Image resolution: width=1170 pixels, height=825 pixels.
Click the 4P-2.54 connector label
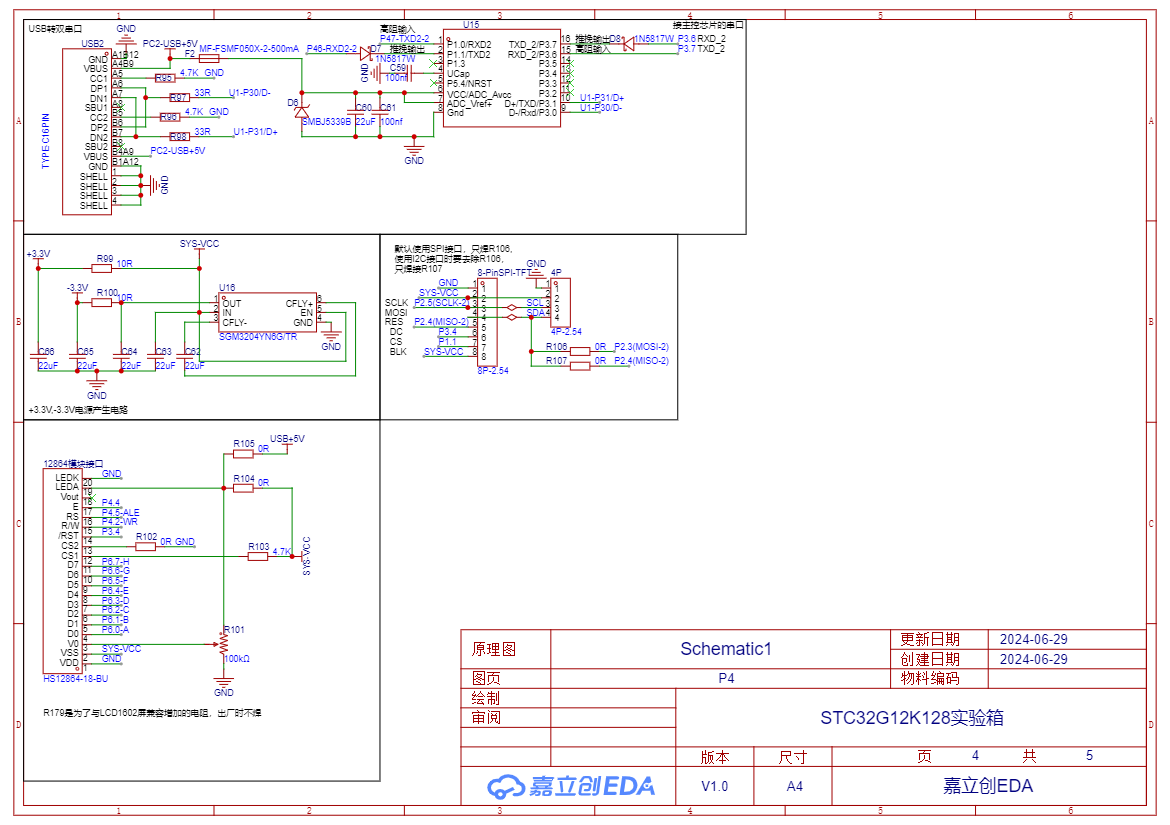point(566,331)
